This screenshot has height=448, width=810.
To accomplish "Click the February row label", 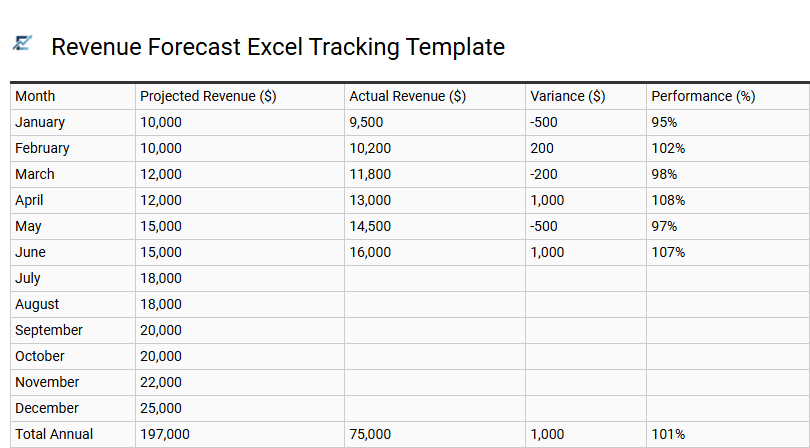I will click(x=42, y=148).
